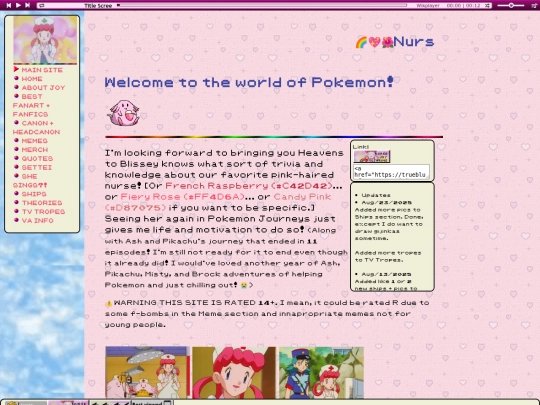Skip to the next track in the music player

coord(28,5)
